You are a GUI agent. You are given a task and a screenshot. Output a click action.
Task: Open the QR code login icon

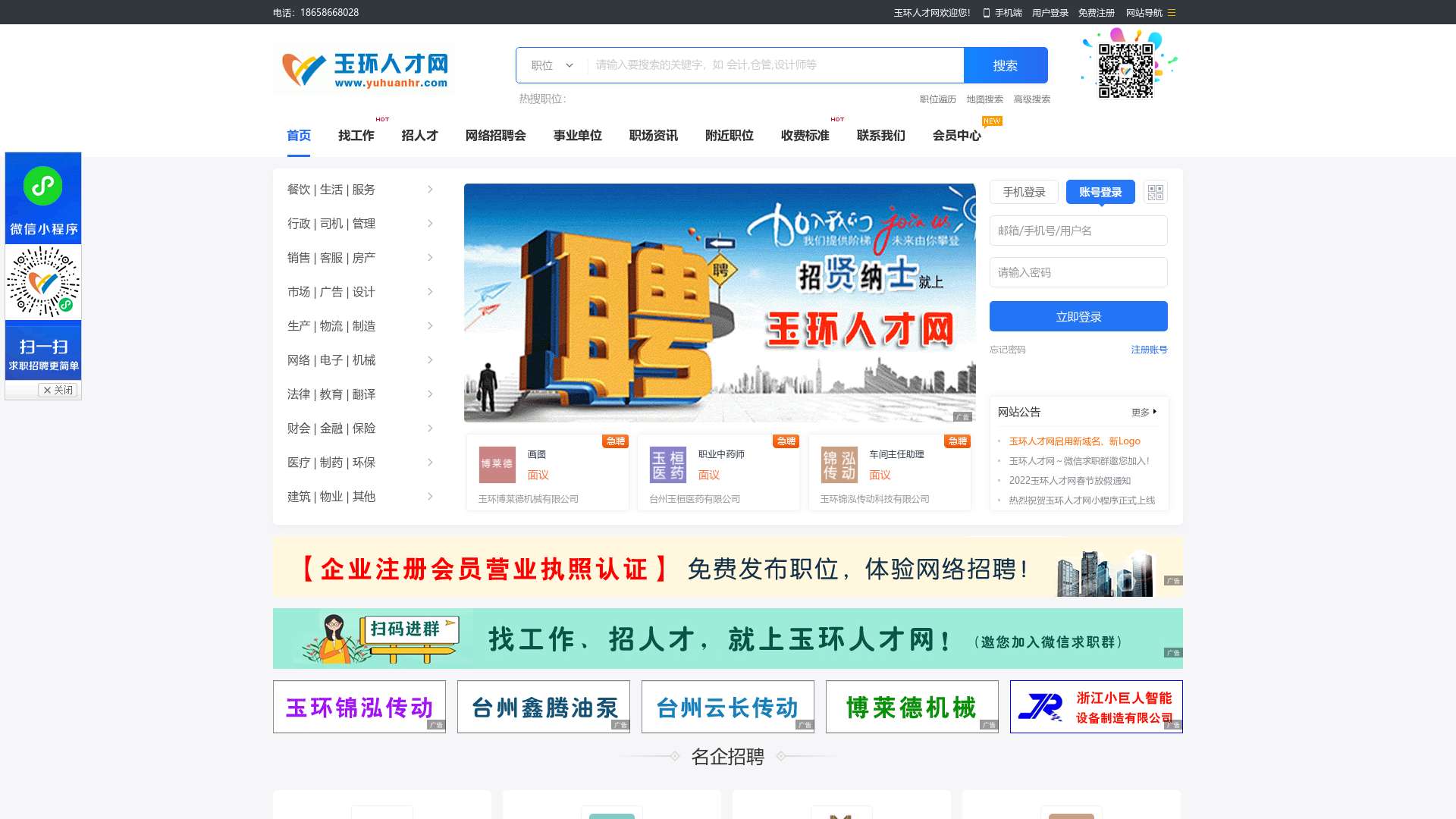click(1155, 193)
